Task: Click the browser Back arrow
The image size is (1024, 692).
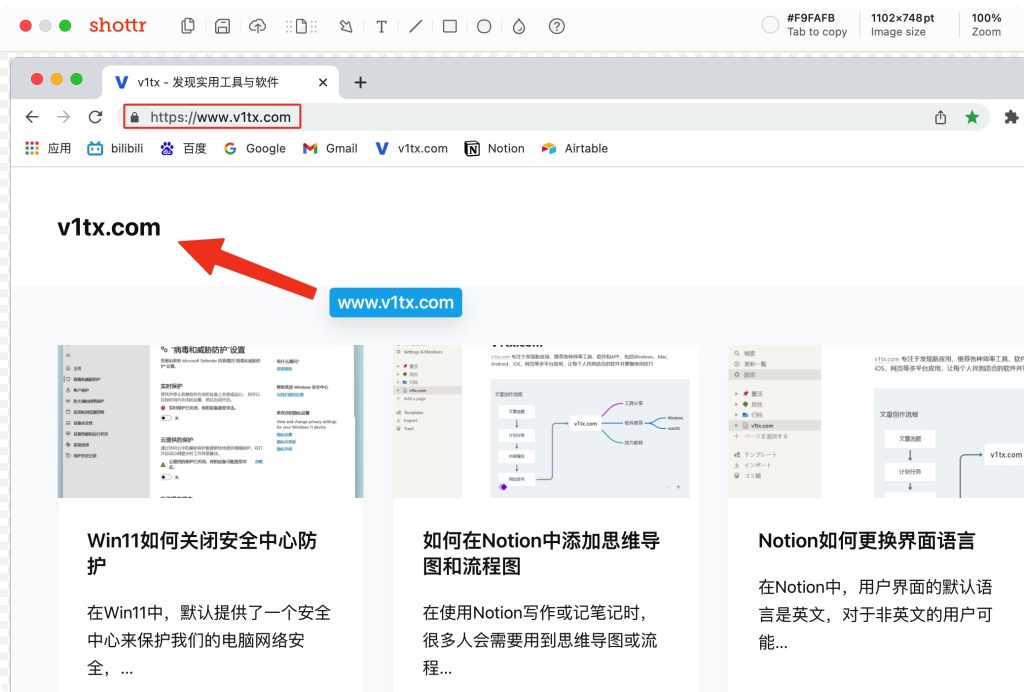Action: click(x=32, y=117)
